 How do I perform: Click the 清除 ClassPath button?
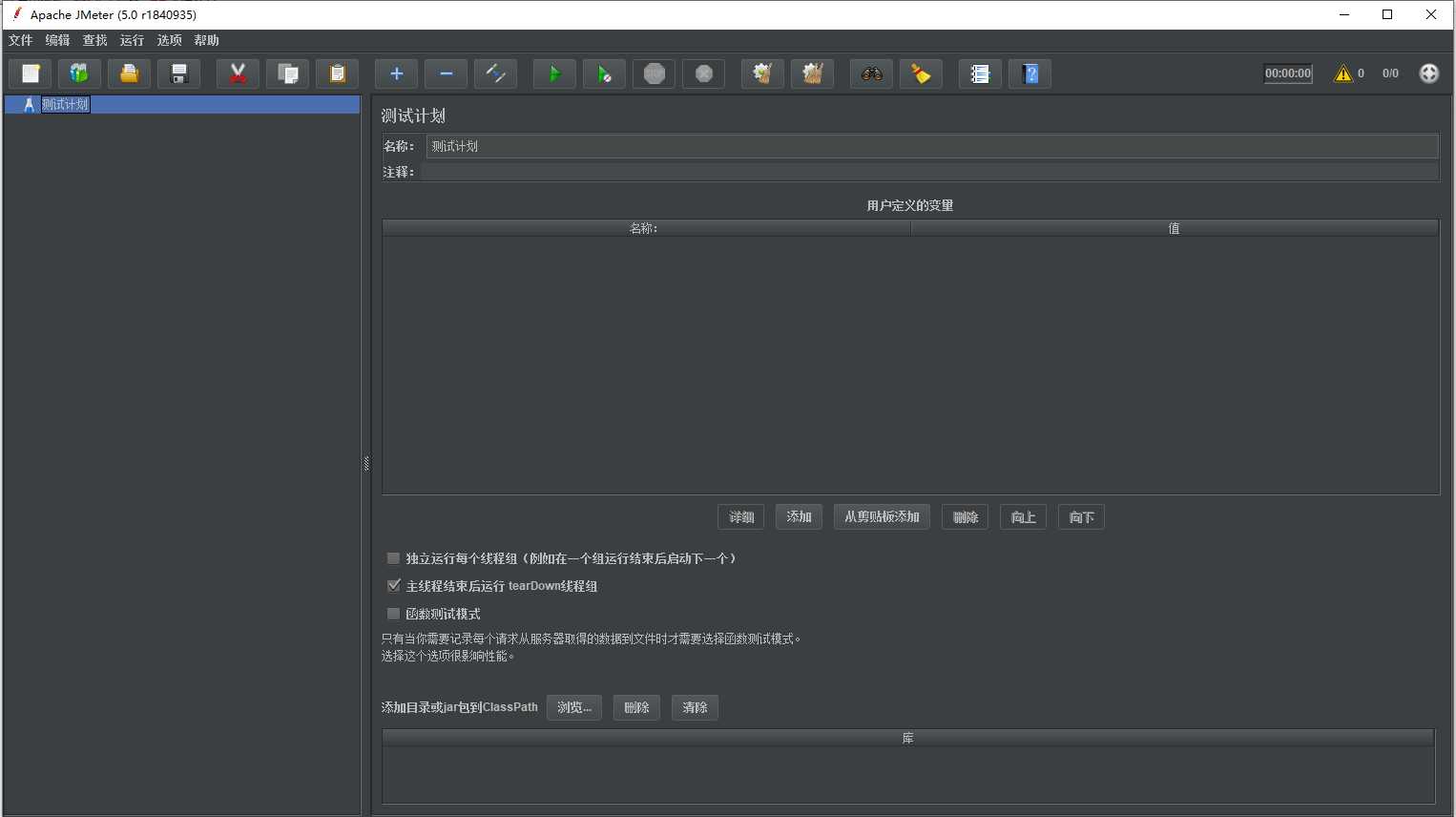695,707
